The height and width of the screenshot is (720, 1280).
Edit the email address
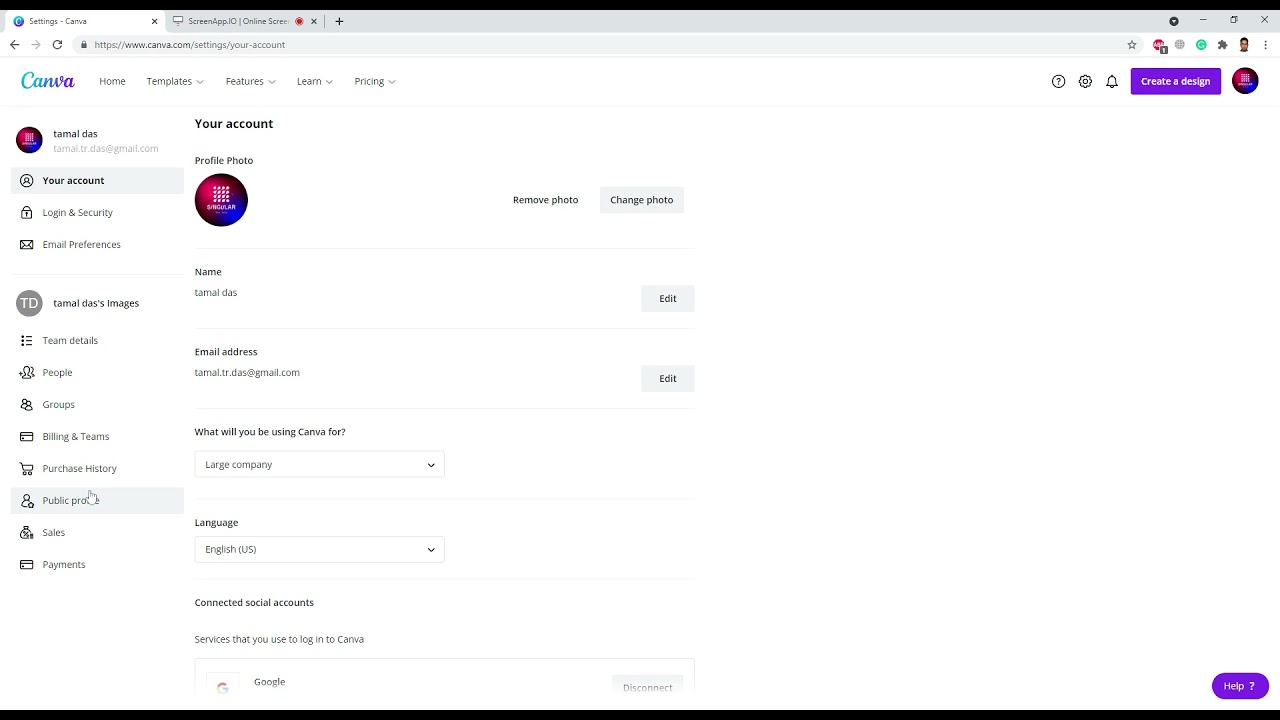tap(667, 378)
